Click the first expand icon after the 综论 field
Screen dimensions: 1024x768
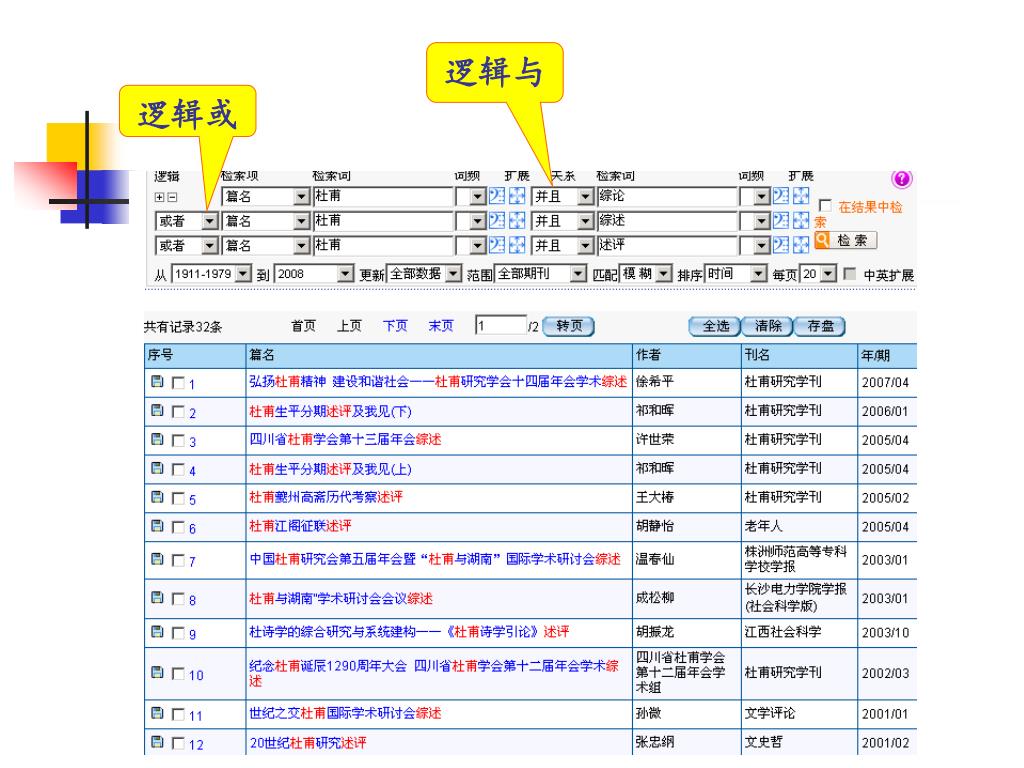(781, 196)
